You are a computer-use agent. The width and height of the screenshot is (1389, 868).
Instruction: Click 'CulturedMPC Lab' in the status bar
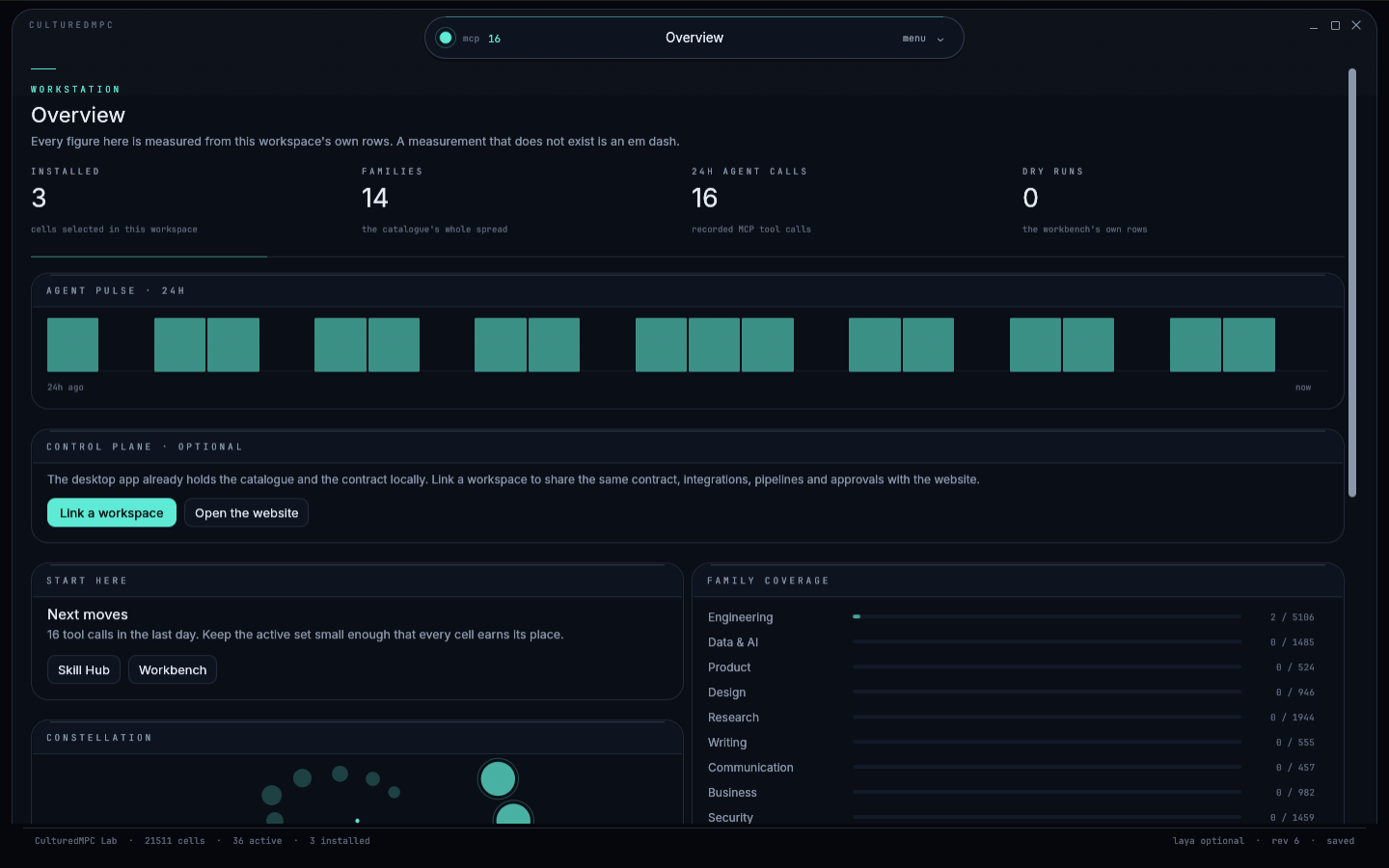pyautogui.click(x=76, y=841)
